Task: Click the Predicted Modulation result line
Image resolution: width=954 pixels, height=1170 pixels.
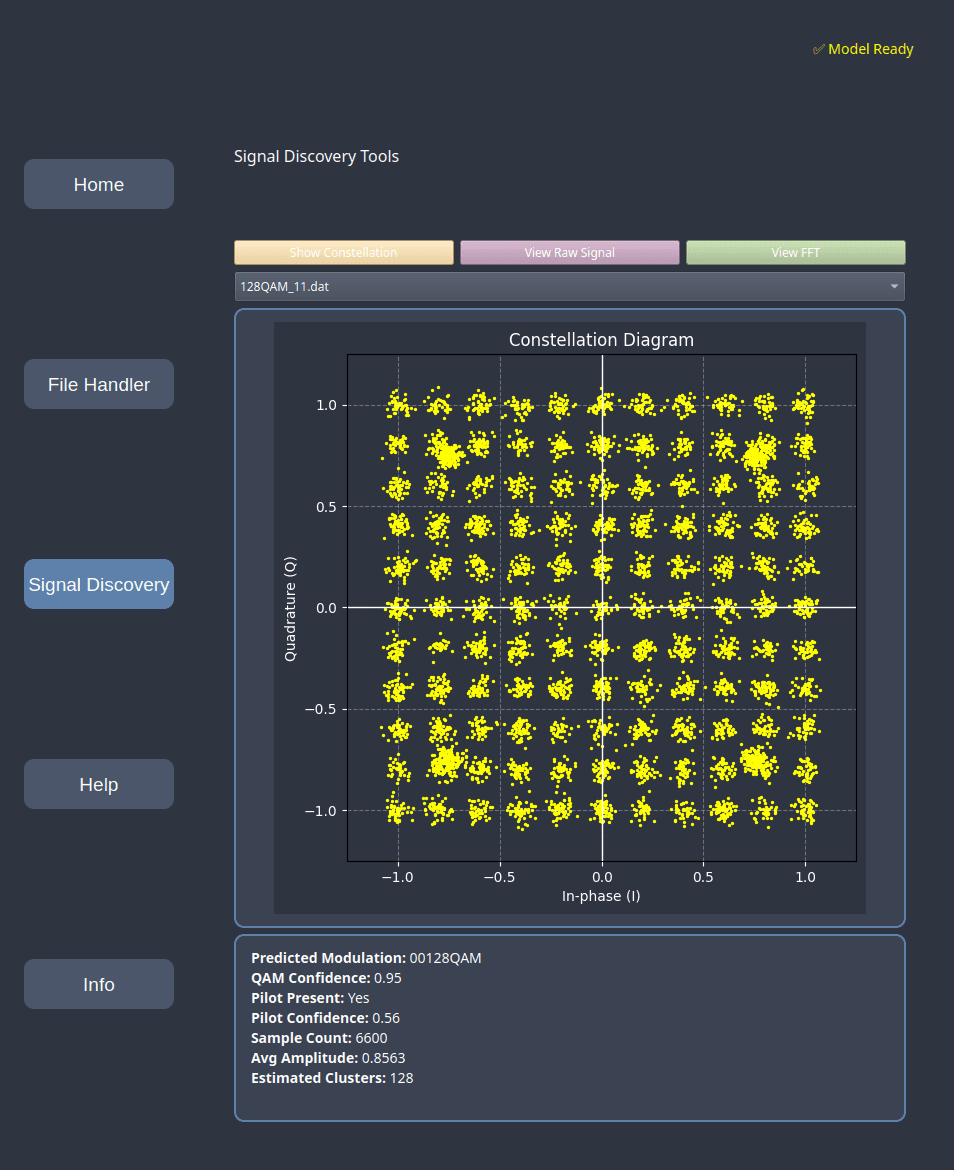Action: [x=366, y=958]
